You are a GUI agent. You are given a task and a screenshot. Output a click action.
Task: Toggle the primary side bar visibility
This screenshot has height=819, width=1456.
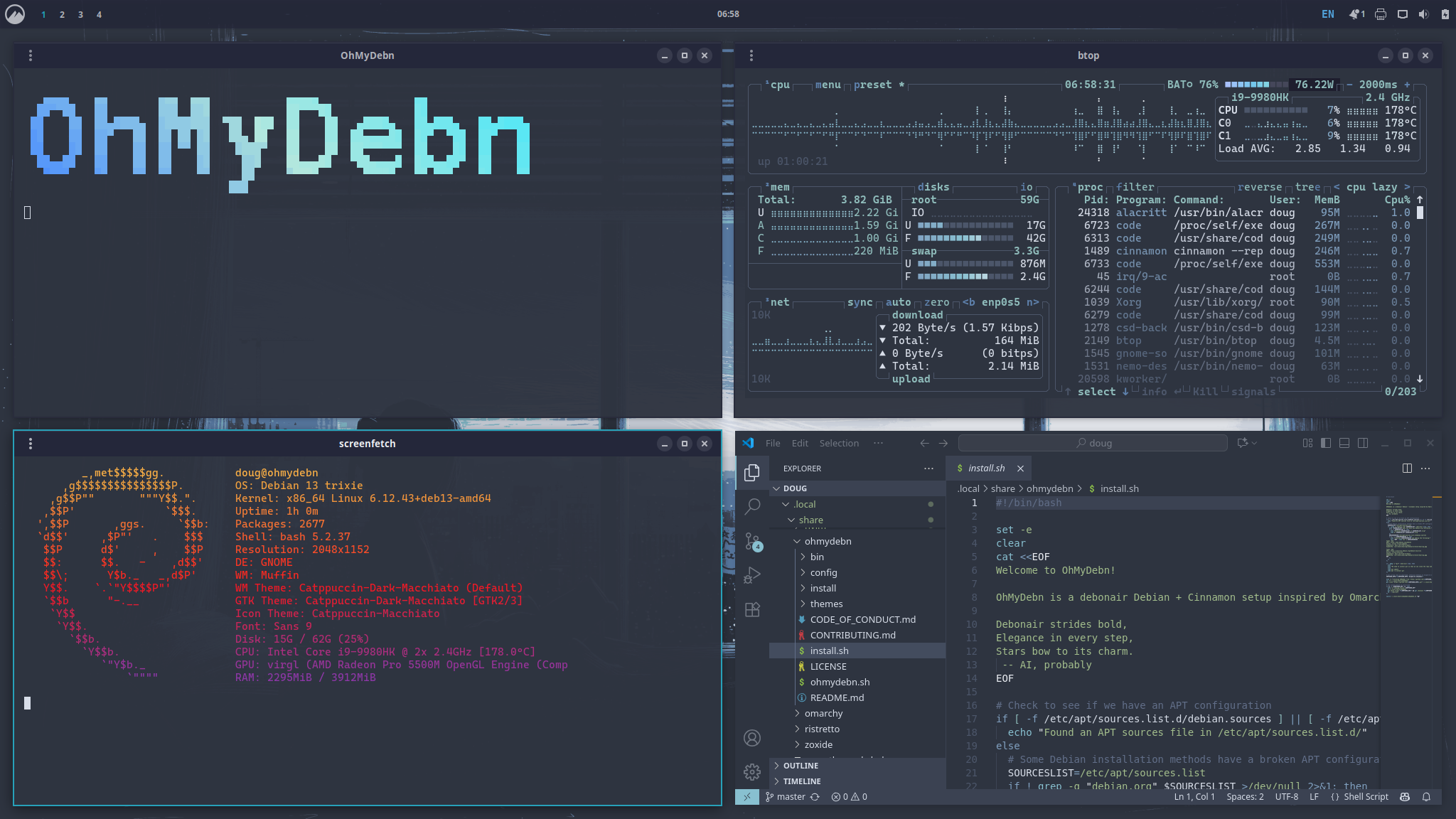pos(1326,443)
